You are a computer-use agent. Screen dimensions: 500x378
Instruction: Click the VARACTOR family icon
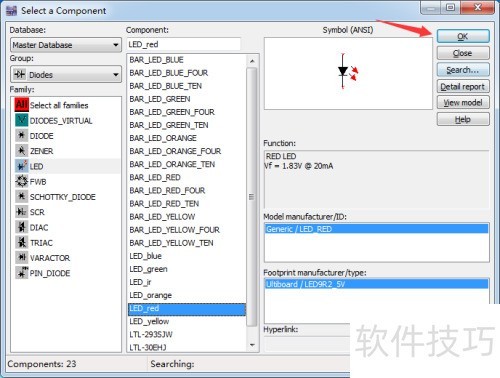point(22,258)
